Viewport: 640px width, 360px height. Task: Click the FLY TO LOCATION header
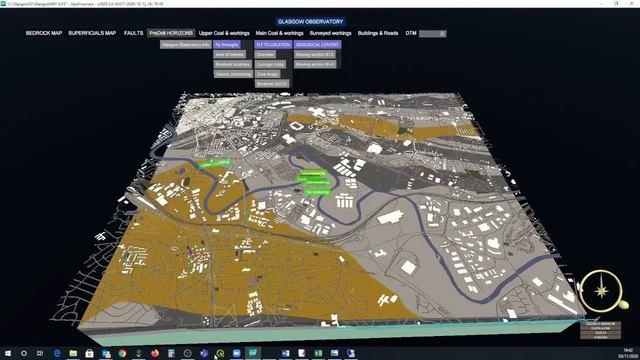click(273, 44)
